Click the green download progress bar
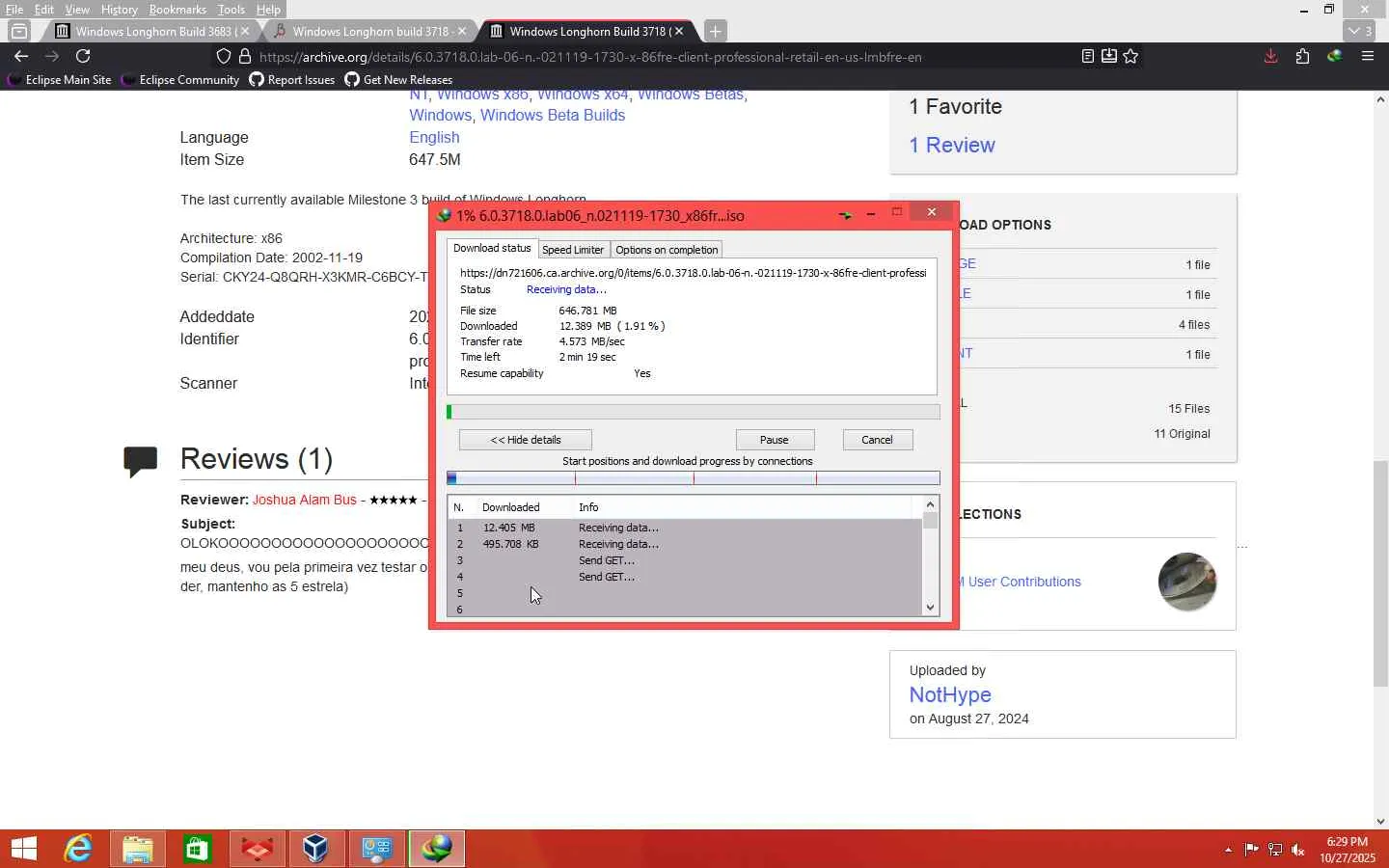Screen dimensions: 1389x868 pos(694,413)
